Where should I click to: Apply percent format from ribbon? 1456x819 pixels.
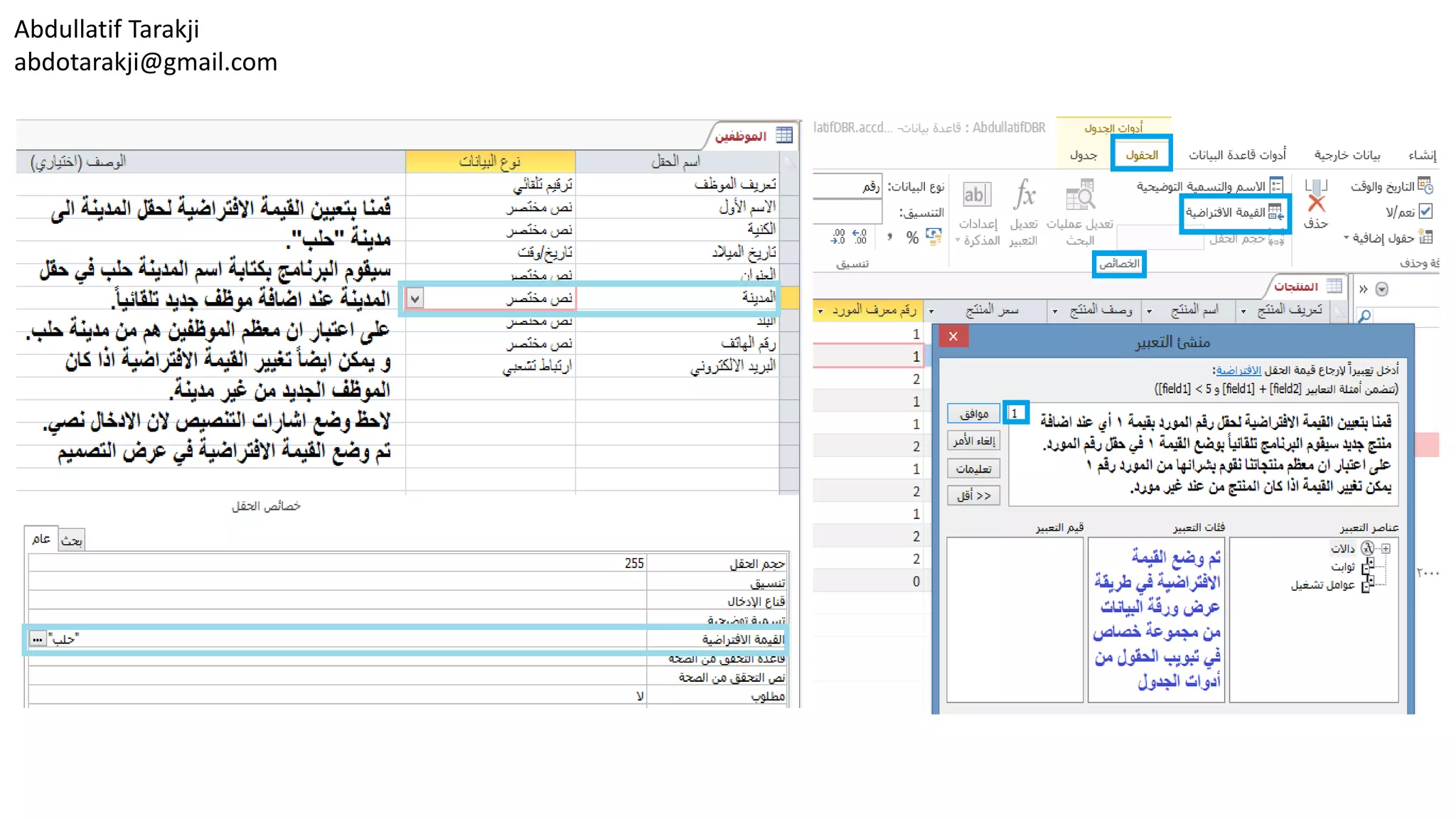click(912, 238)
